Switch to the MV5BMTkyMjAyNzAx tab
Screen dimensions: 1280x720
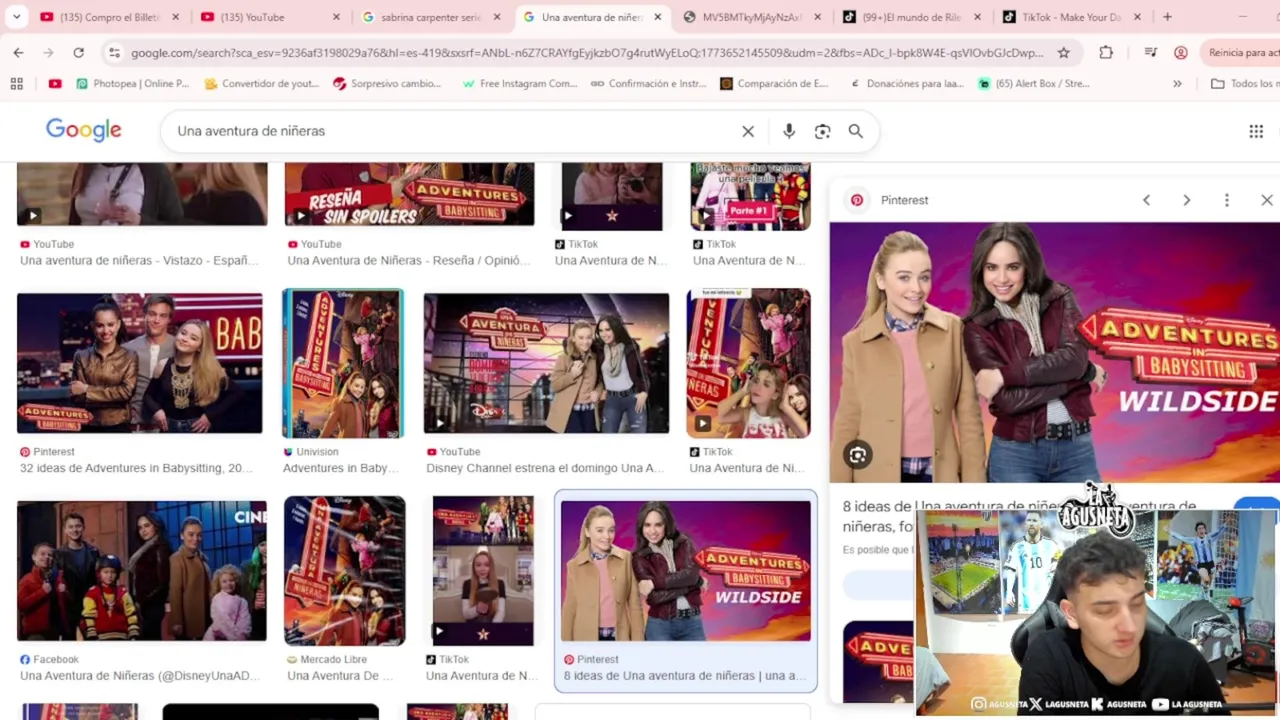pos(750,17)
